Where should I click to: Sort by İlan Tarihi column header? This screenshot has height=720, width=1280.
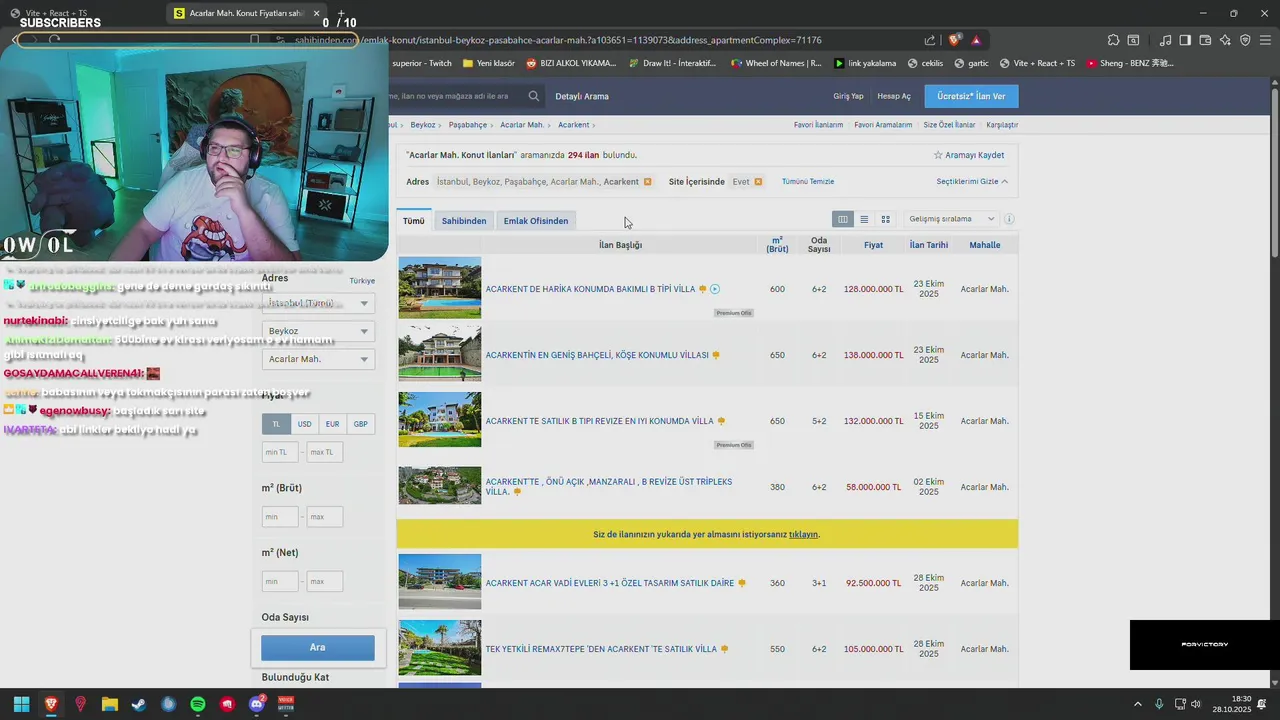click(929, 245)
